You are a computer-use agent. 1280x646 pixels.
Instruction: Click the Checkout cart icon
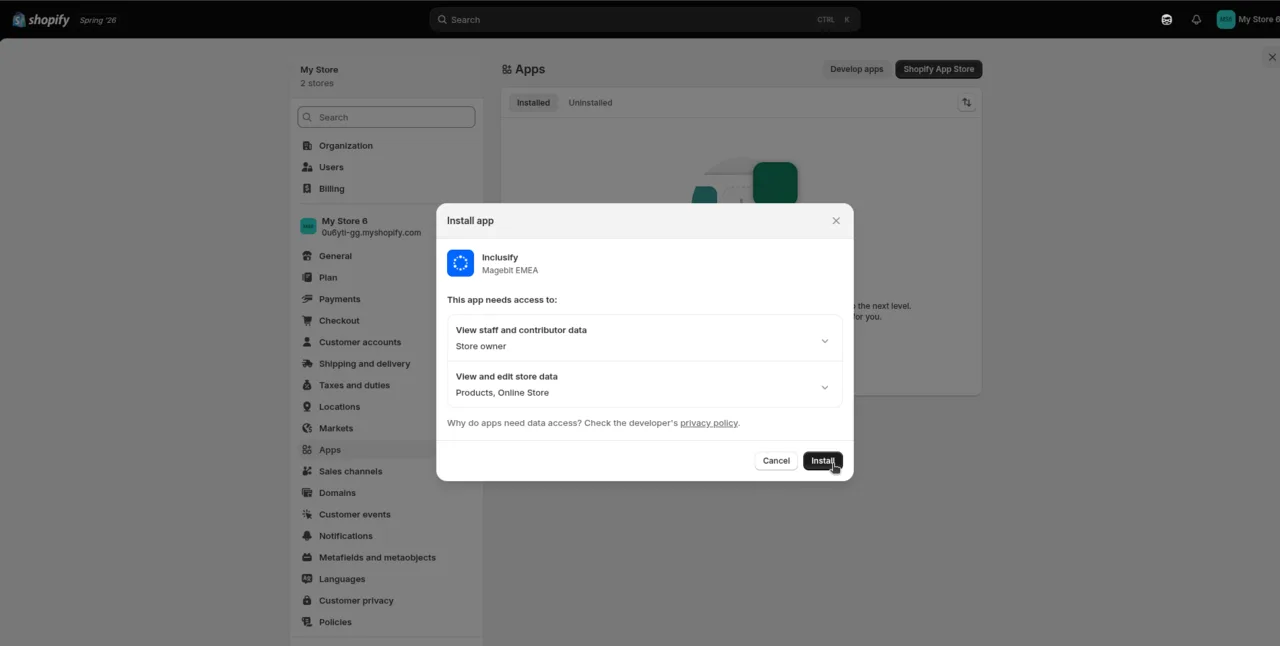pyautogui.click(x=308, y=321)
